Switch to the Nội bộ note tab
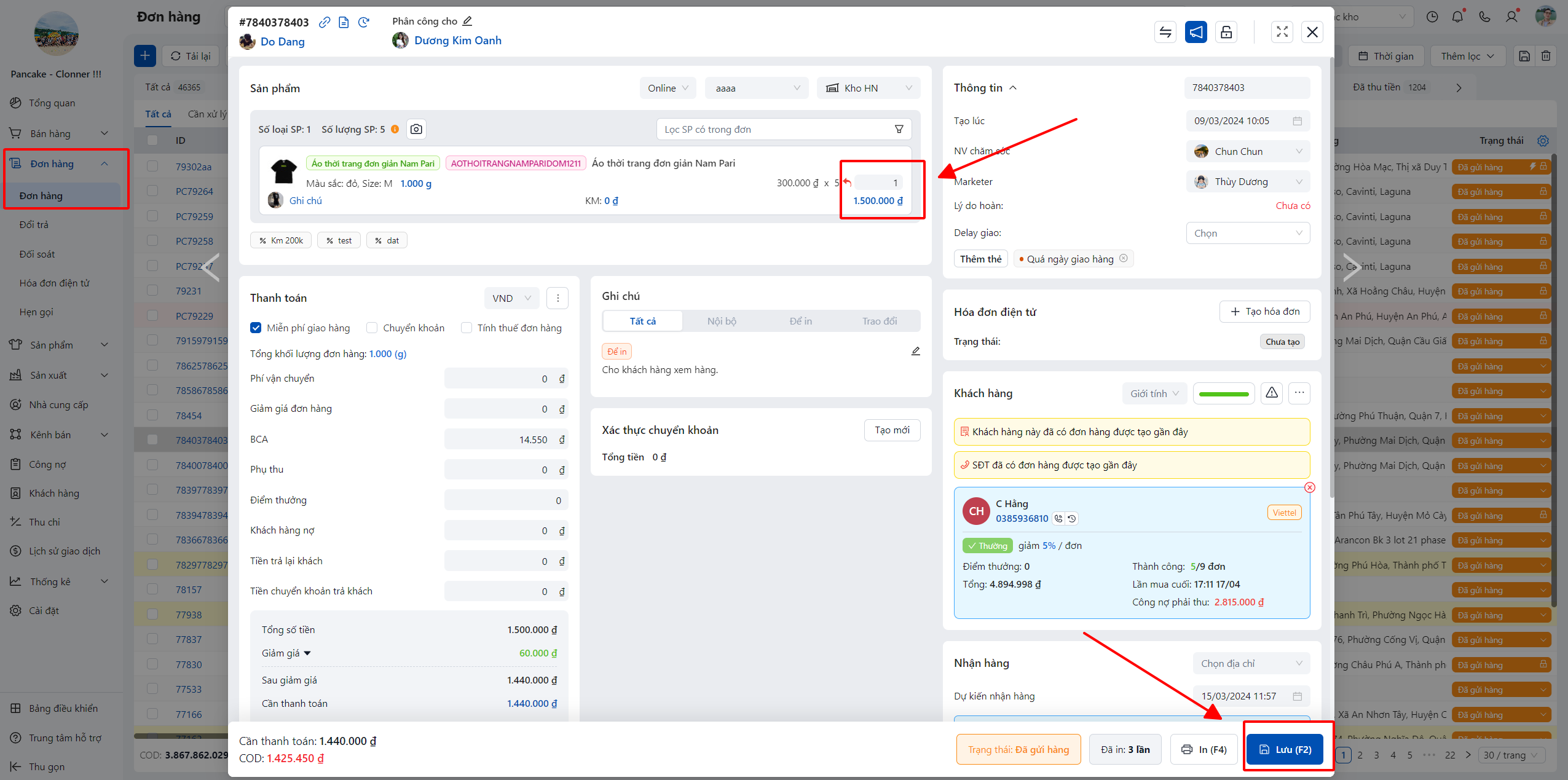This screenshot has width=1568, height=780. click(722, 321)
